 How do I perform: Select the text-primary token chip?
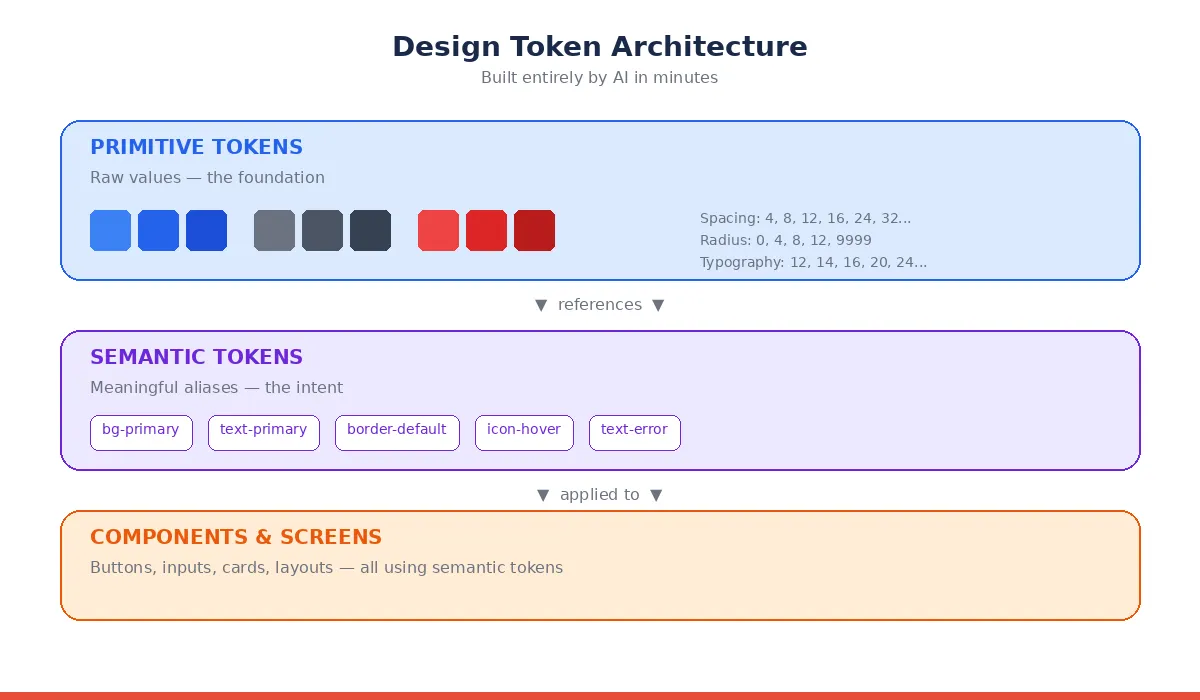[264, 433]
